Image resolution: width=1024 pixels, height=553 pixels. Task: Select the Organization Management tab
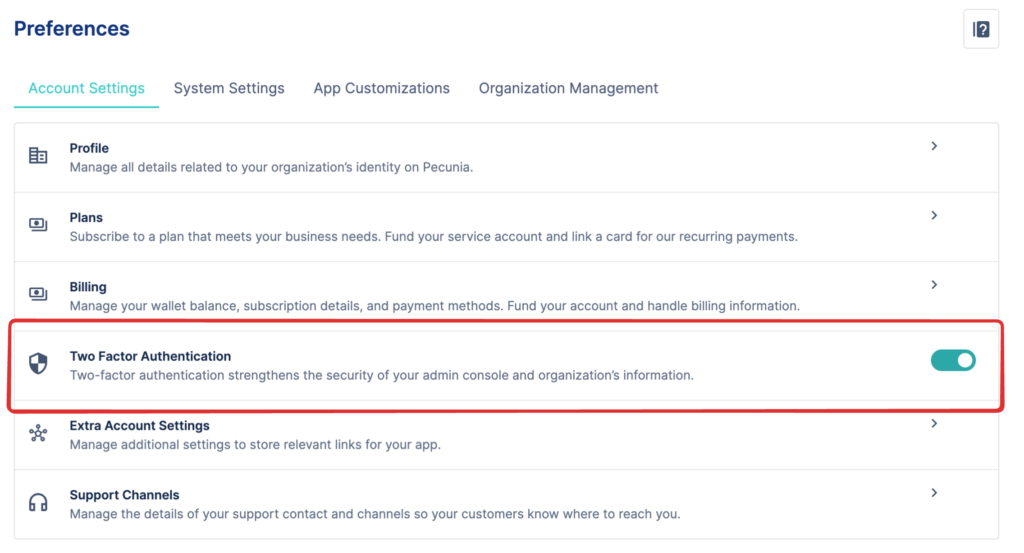click(568, 88)
